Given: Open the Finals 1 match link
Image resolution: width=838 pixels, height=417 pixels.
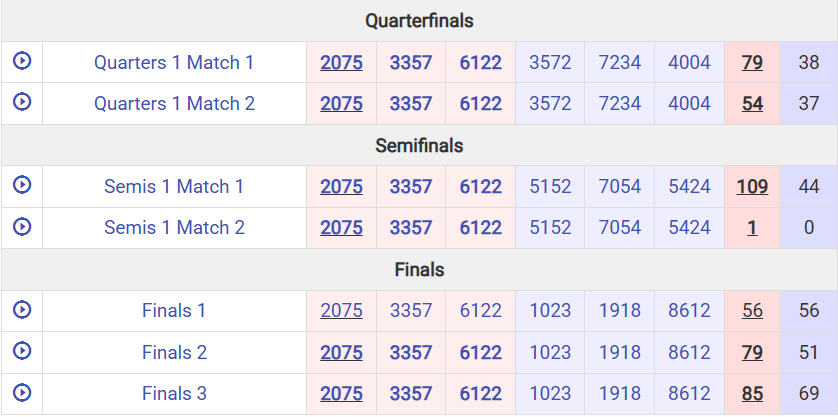Looking at the screenshot, I should (174, 311).
